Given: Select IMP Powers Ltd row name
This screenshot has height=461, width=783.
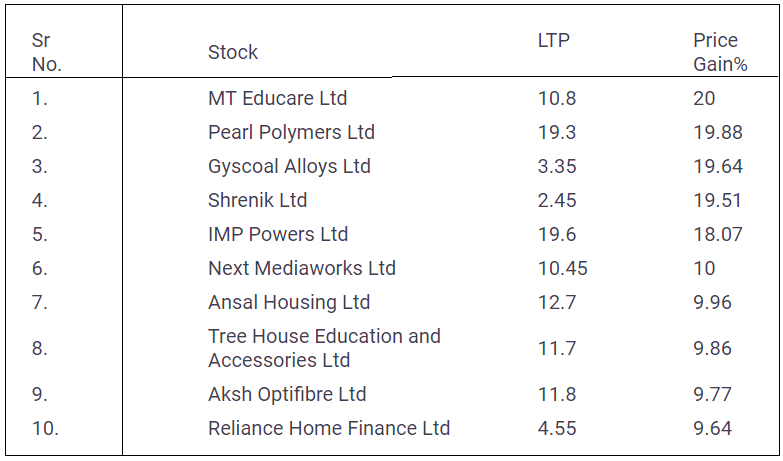Looking at the screenshot, I should coord(278,234).
